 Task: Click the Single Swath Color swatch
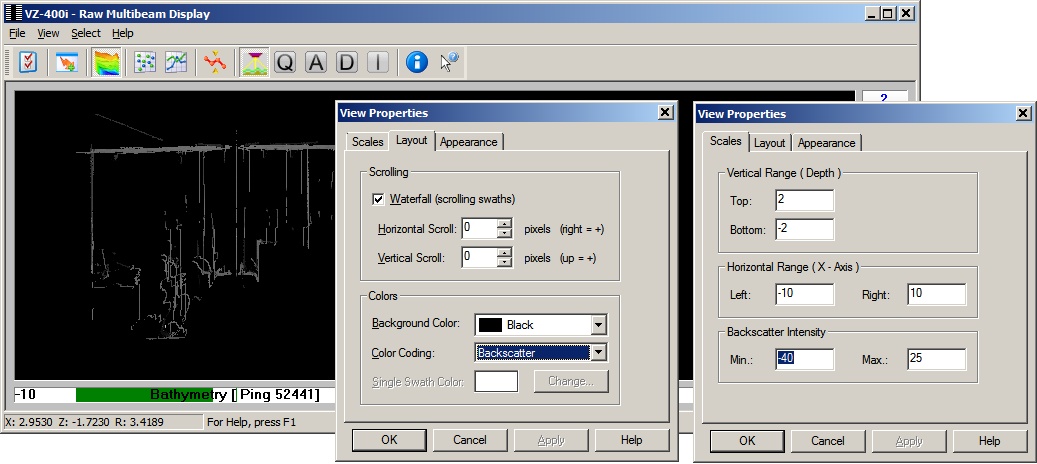[x=496, y=381]
